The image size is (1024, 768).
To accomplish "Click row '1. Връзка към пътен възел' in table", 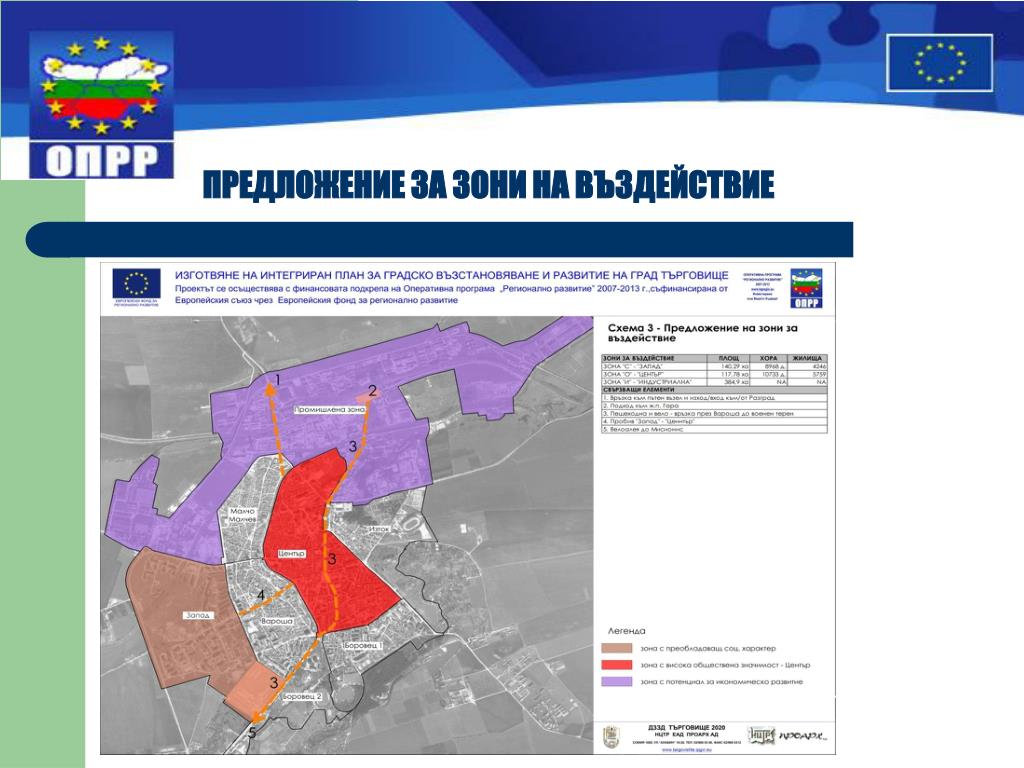I will tap(714, 397).
